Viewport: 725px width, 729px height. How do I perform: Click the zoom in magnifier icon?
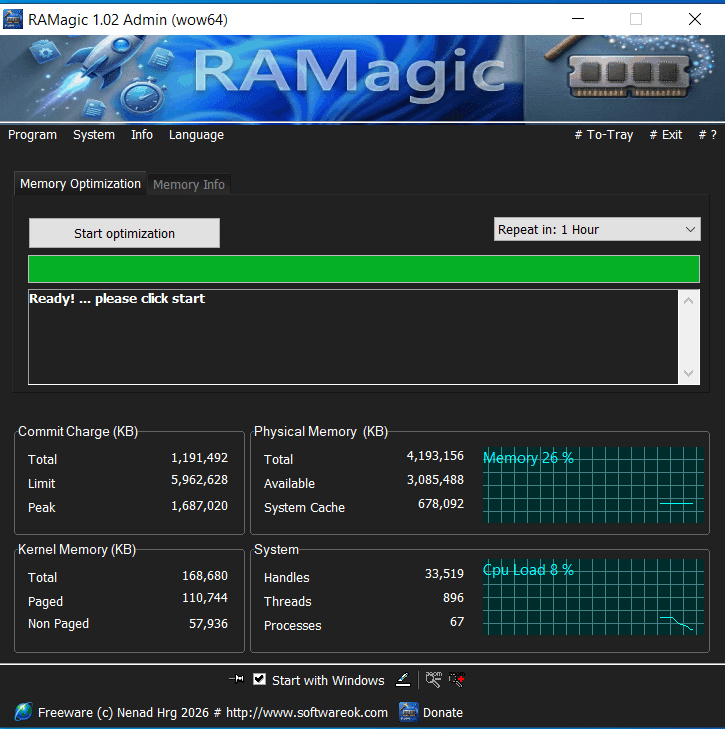(x=457, y=679)
